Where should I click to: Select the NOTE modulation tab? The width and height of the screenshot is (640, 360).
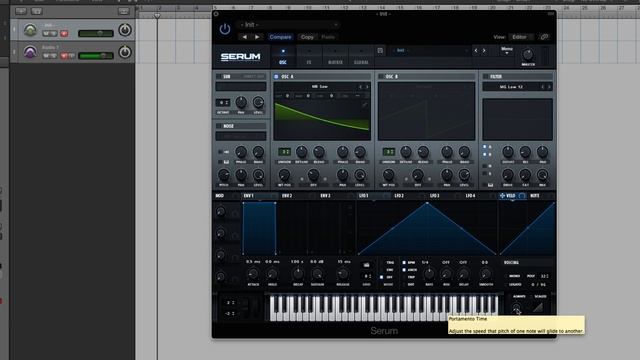pyautogui.click(x=535, y=196)
